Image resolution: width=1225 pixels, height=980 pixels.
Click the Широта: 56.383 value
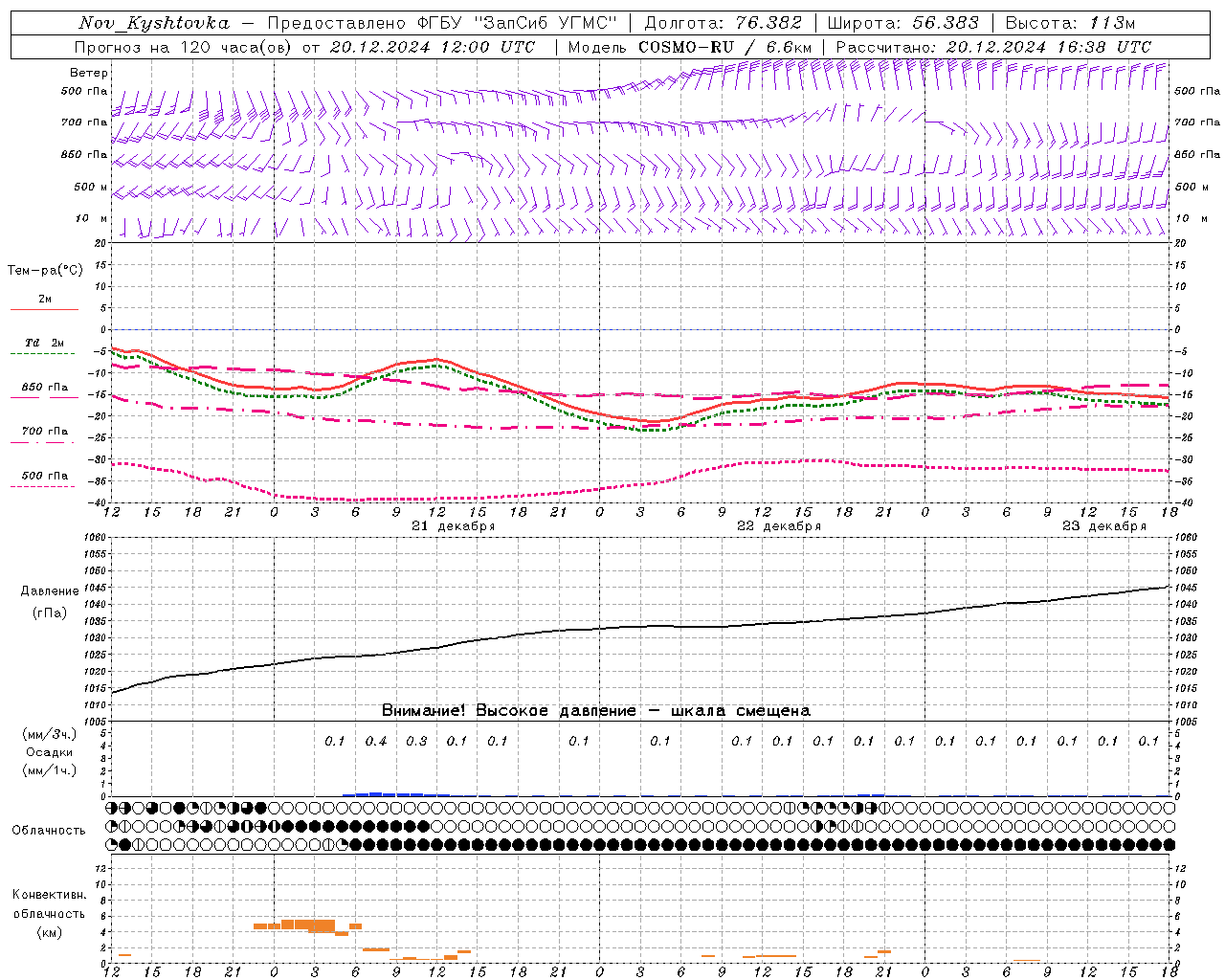pos(902,23)
